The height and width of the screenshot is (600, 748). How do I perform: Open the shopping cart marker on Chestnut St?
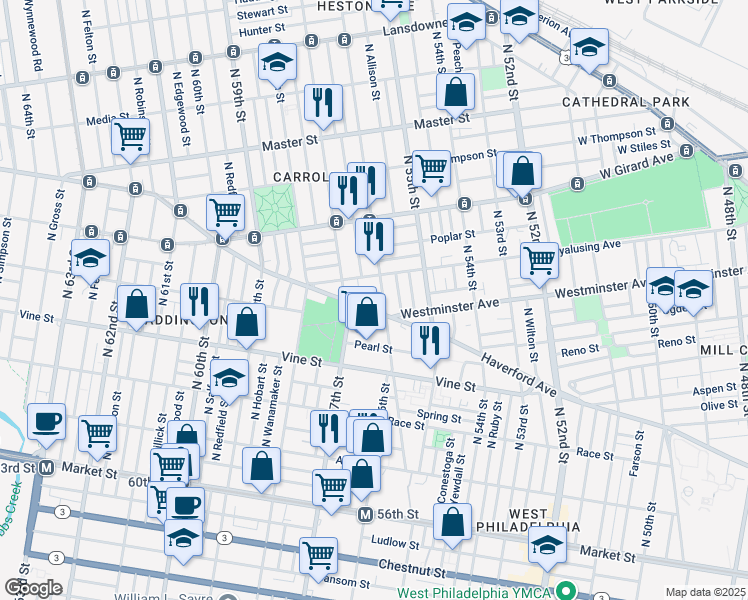pos(318,555)
